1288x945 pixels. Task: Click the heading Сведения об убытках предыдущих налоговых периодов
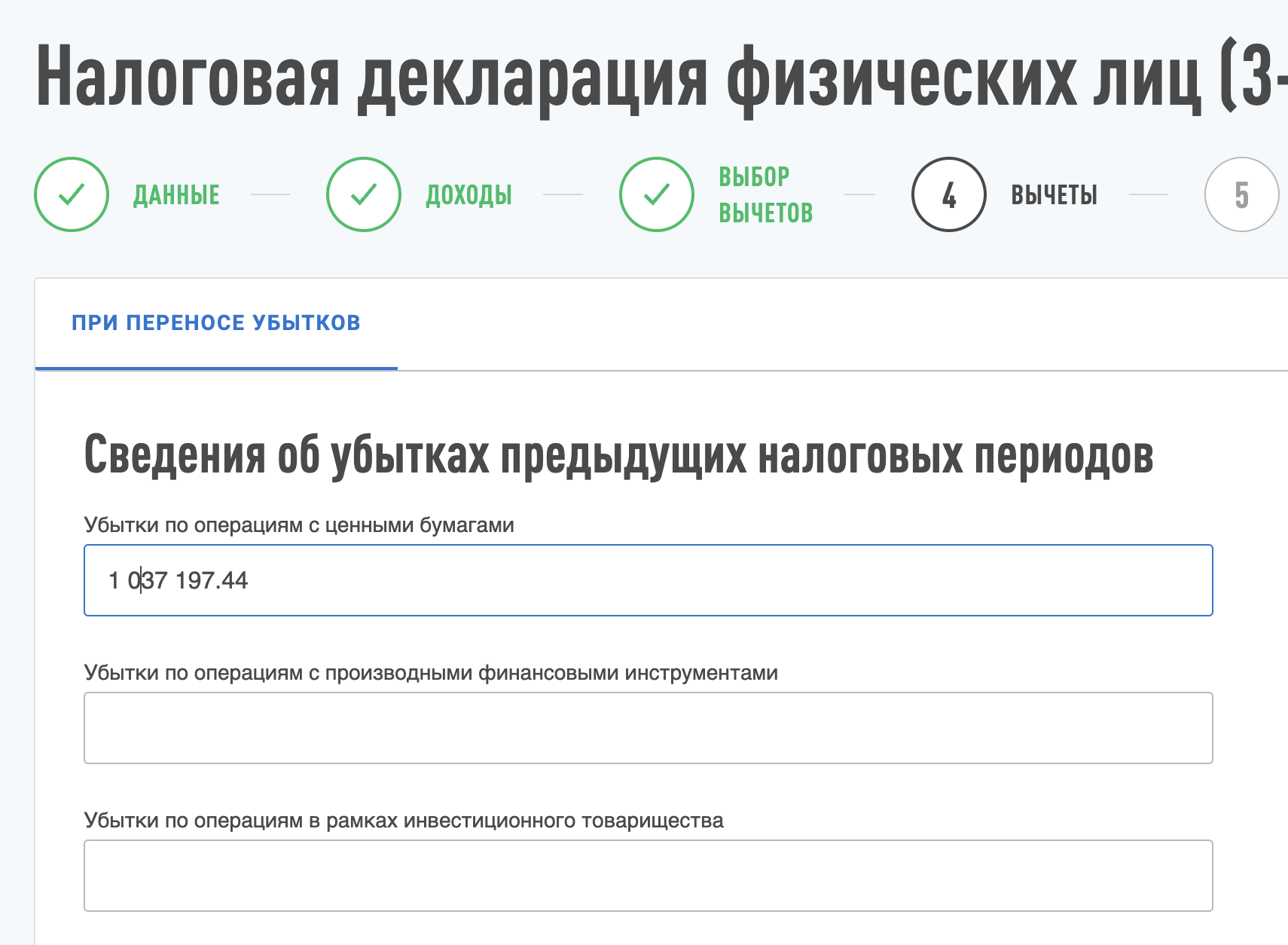click(618, 456)
